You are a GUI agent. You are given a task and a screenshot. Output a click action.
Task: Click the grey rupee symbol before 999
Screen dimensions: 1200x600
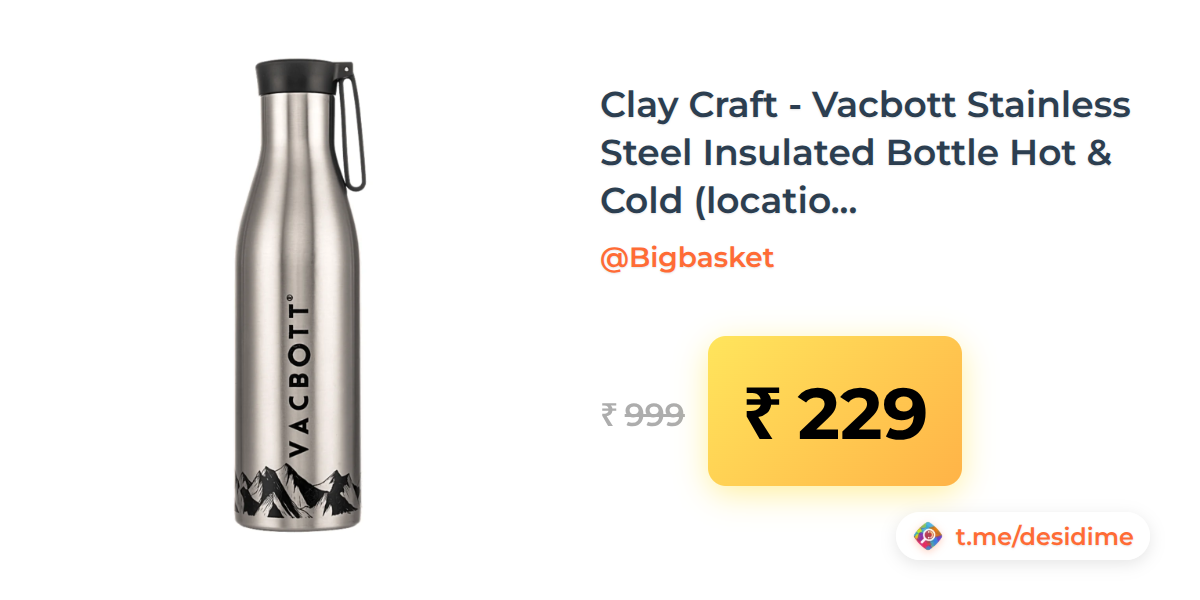click(x=608, y=414)
